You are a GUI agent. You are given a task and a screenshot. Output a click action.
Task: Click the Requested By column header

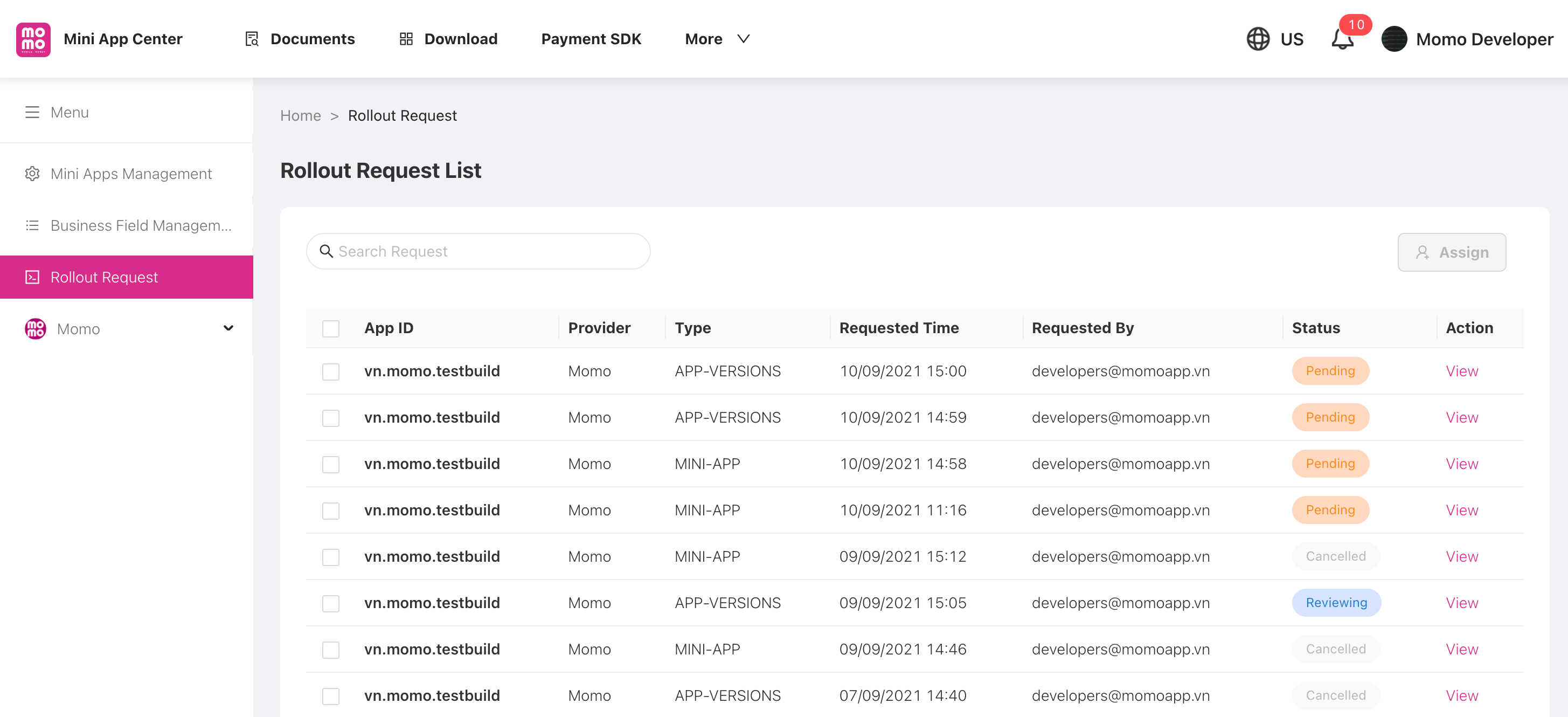click(x=1083, y=328)
